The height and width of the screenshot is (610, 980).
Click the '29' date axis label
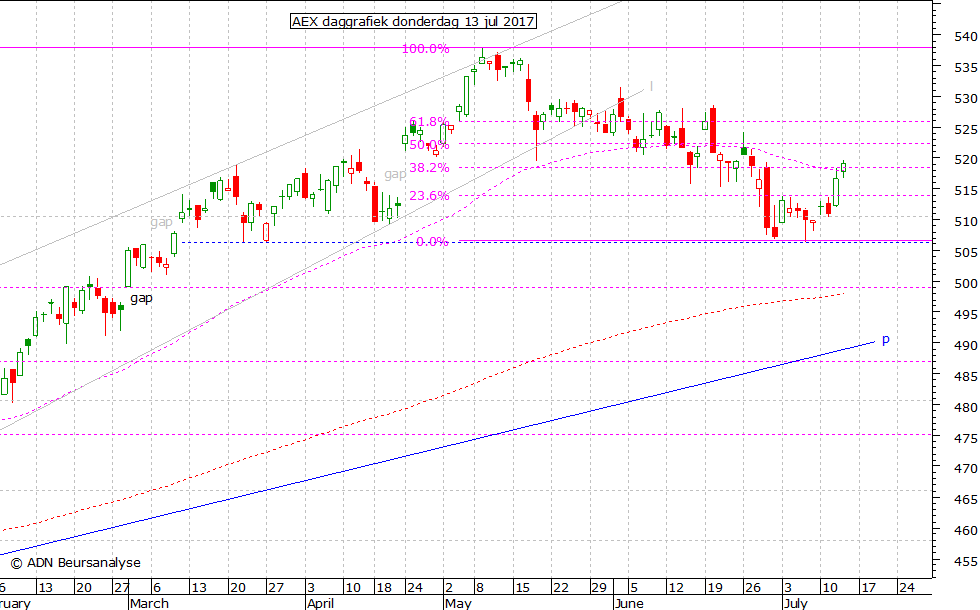599,588
